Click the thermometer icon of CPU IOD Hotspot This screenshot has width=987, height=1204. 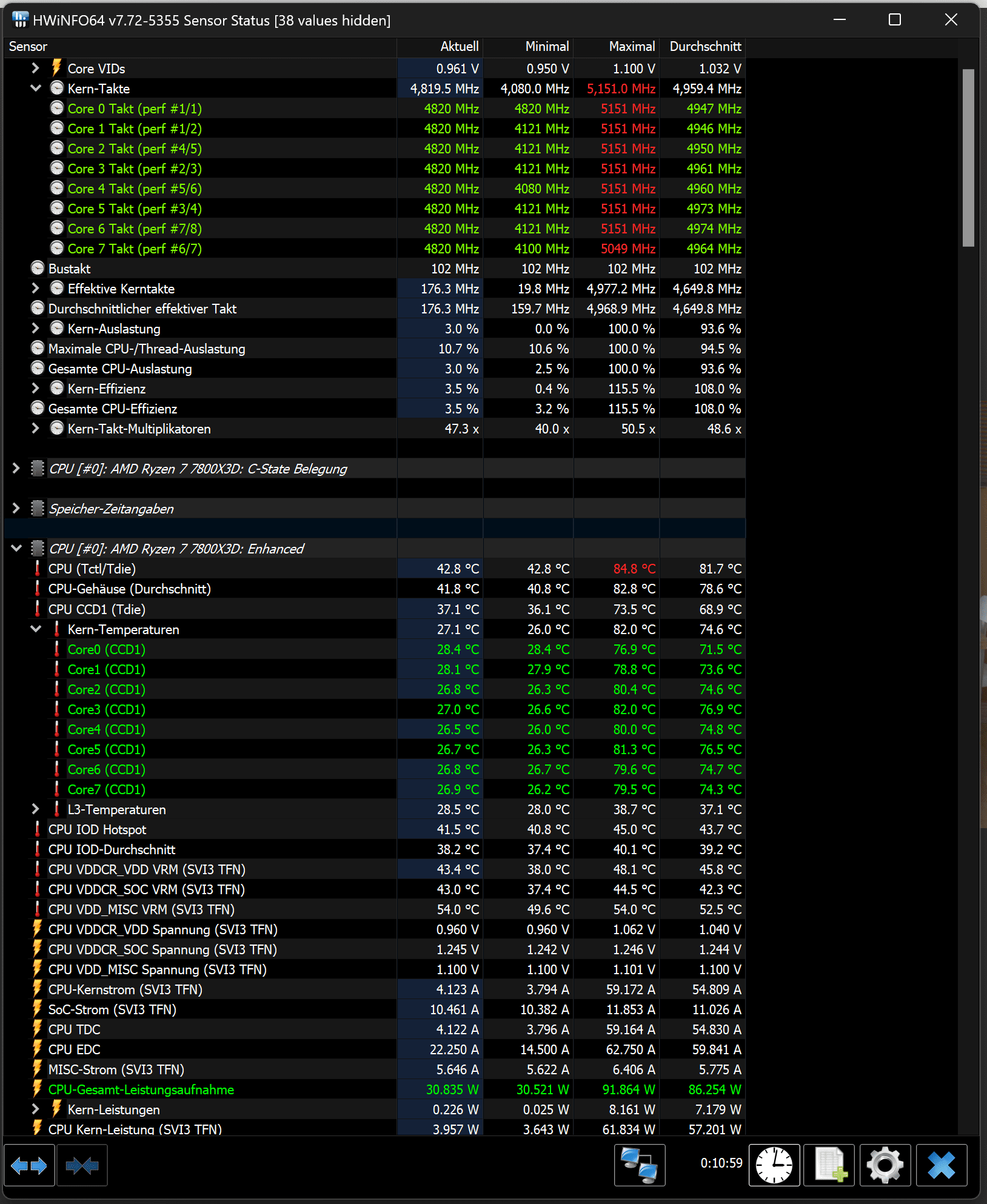(x=38, y=829)
